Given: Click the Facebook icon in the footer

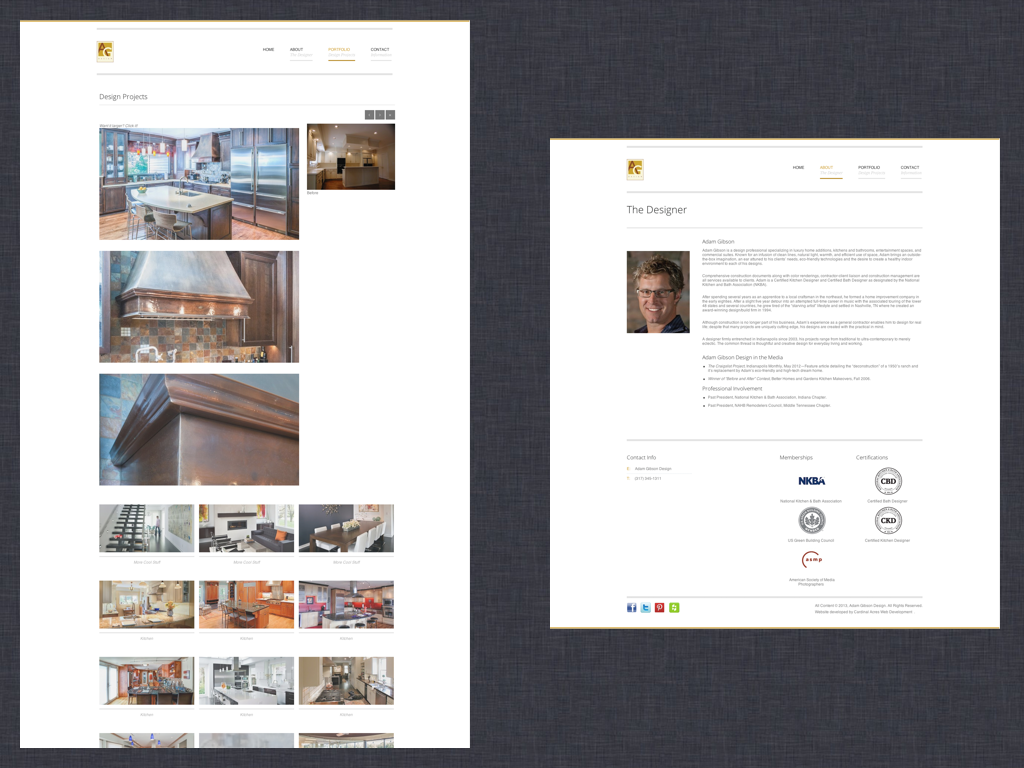Looking at the screenshot, I should 632,608.
